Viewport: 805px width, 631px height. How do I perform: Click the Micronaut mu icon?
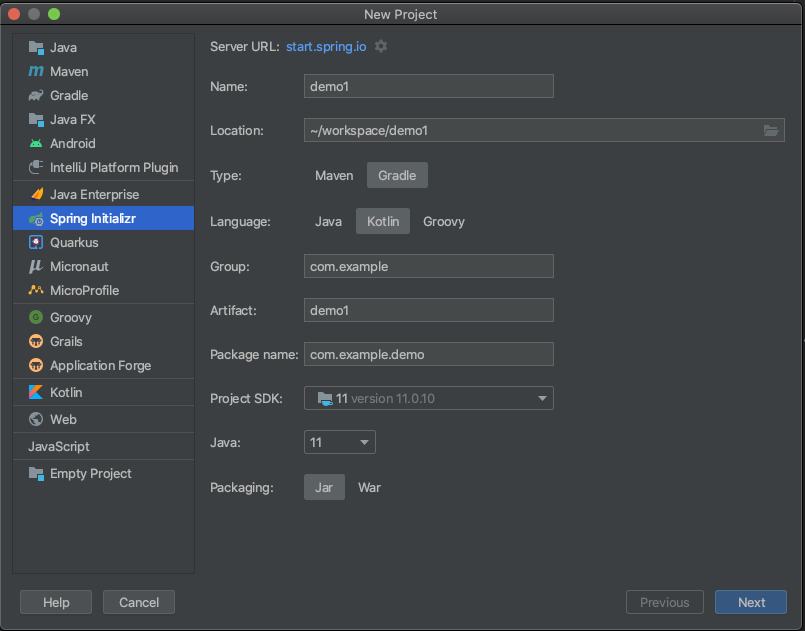click(36, 266)
